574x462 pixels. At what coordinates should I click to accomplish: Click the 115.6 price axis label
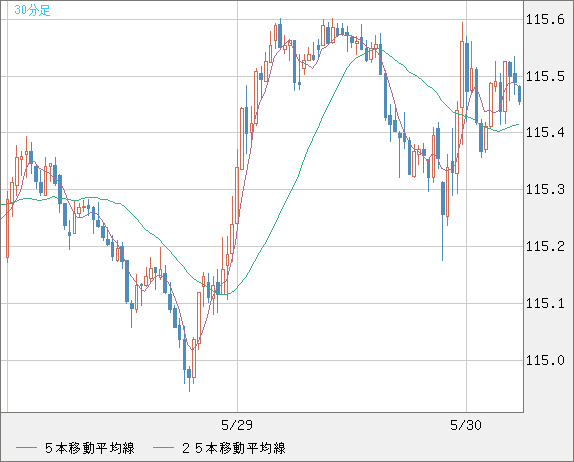tap(545, 19)
